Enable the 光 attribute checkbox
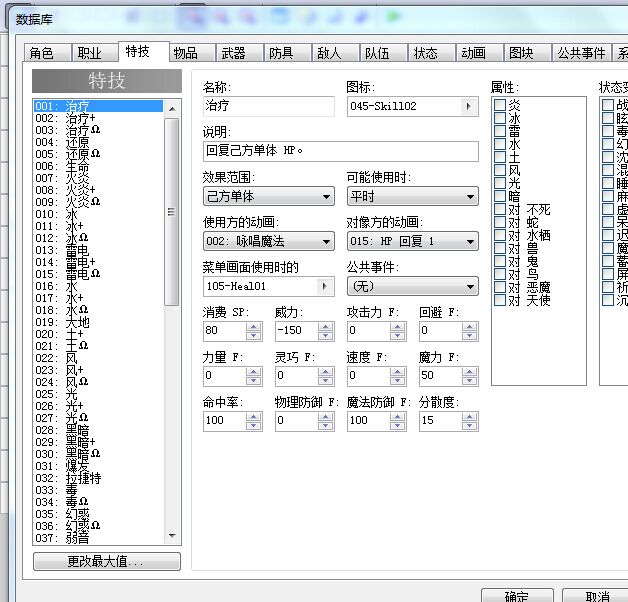Screen dimensions: 628x602 500,183
